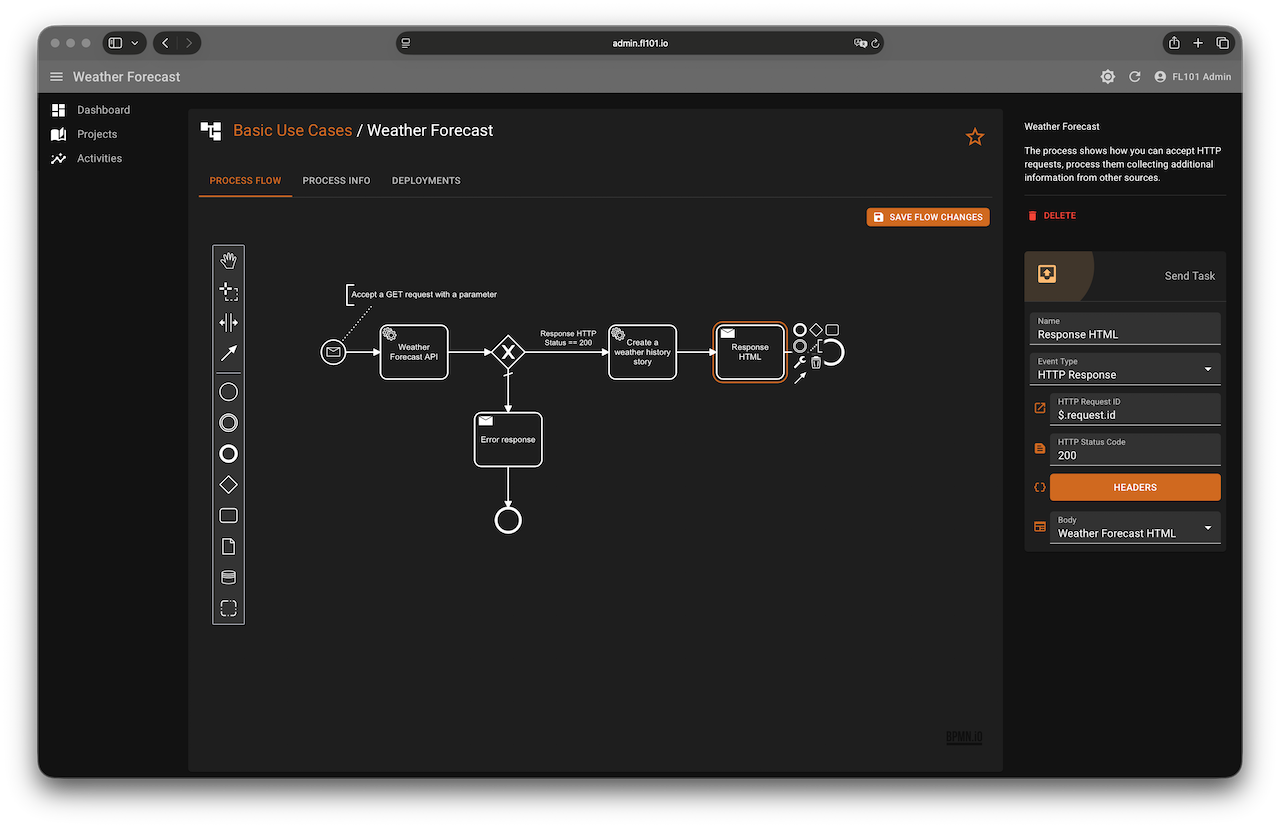Screen dimensions: 1280x828
Task: Click the wrench icon to change element type
Action: tap(799, 362)
